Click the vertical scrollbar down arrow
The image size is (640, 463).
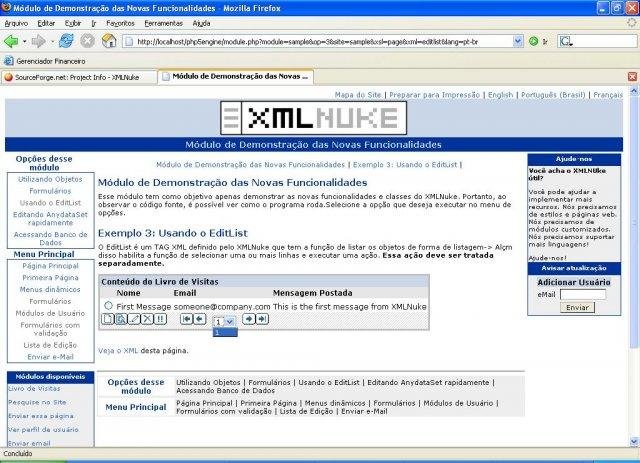(x=634, y=441)
